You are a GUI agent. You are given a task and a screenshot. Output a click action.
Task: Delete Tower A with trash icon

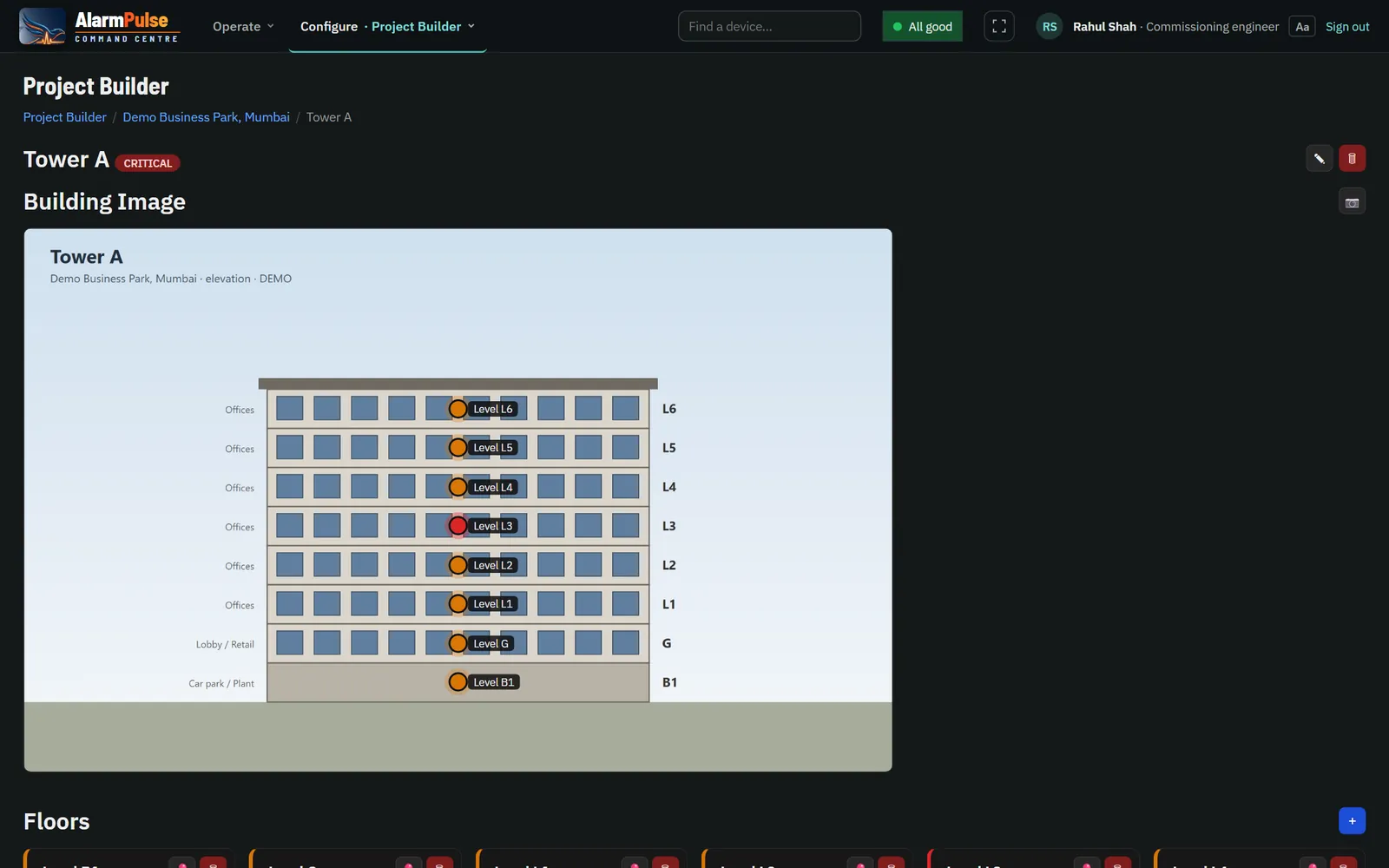click(x=1352, y=158)
